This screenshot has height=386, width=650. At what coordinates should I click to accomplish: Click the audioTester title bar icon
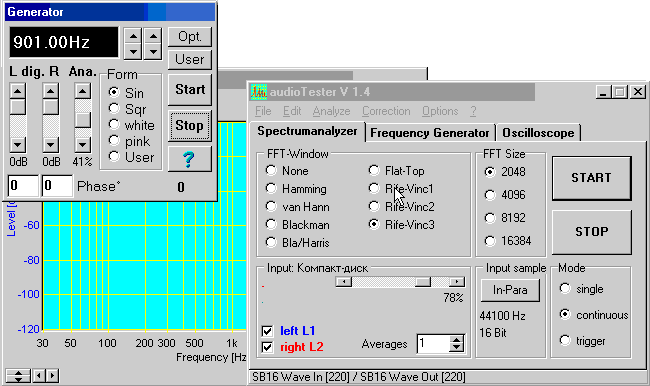(259, 92)
